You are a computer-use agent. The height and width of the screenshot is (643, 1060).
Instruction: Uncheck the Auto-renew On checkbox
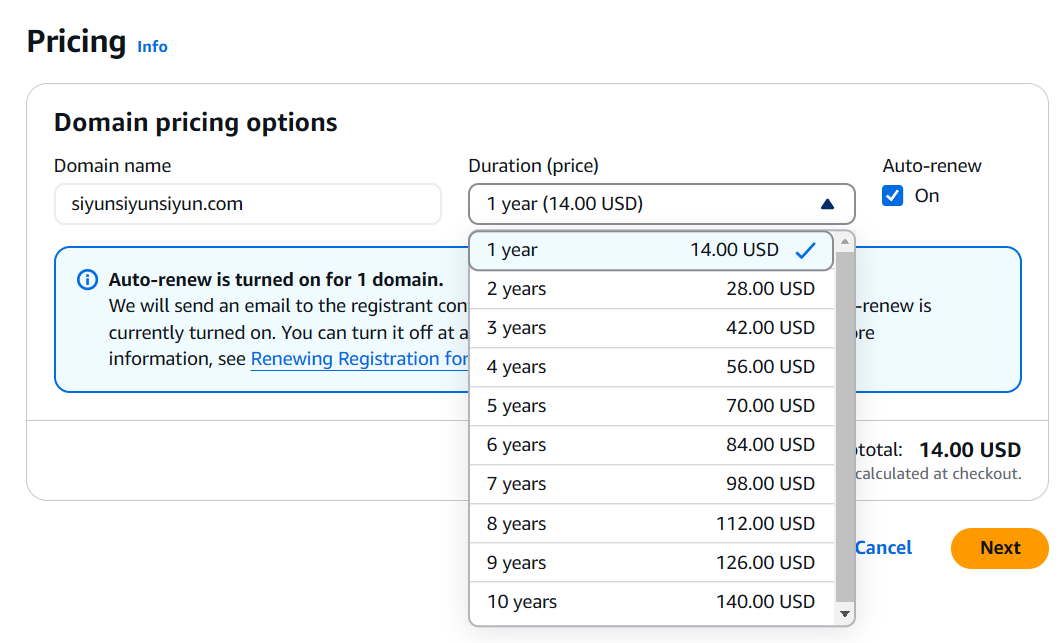(x=893, y=196)
